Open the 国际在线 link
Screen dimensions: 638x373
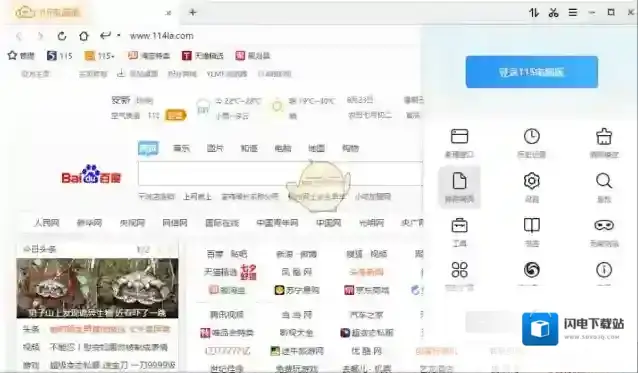point(222,223)
